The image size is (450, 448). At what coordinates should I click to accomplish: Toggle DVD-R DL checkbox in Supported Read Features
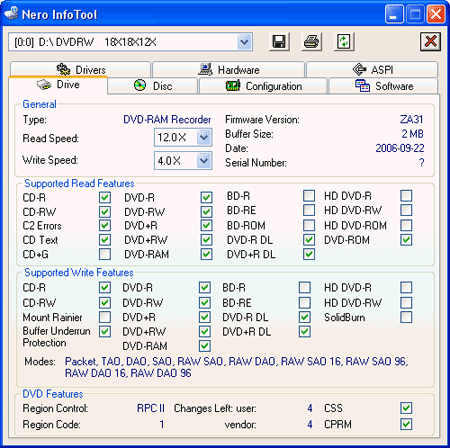tap(309, 240)
